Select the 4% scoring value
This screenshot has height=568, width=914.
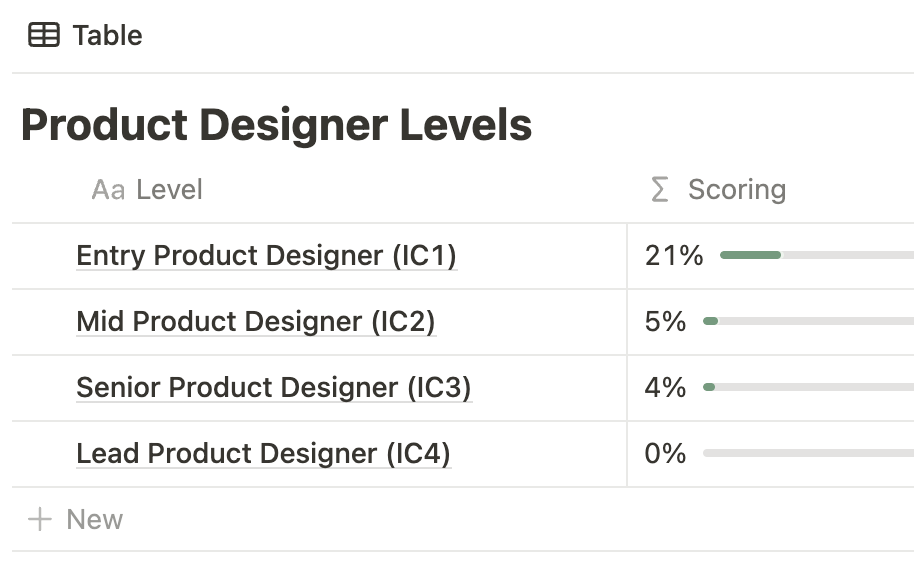665,388
